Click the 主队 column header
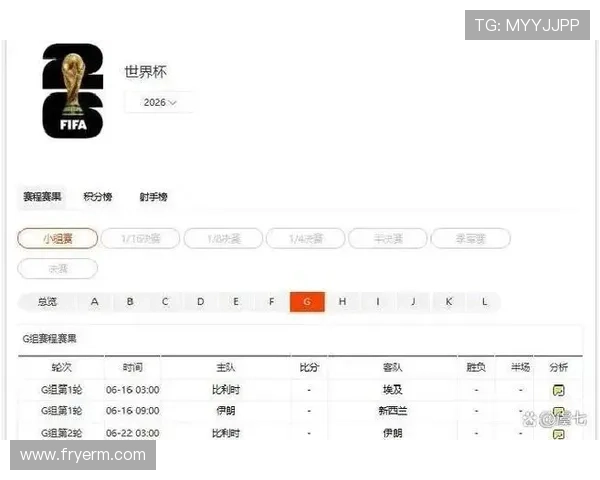This screenshot has width=600, height=480. (226, 367)
